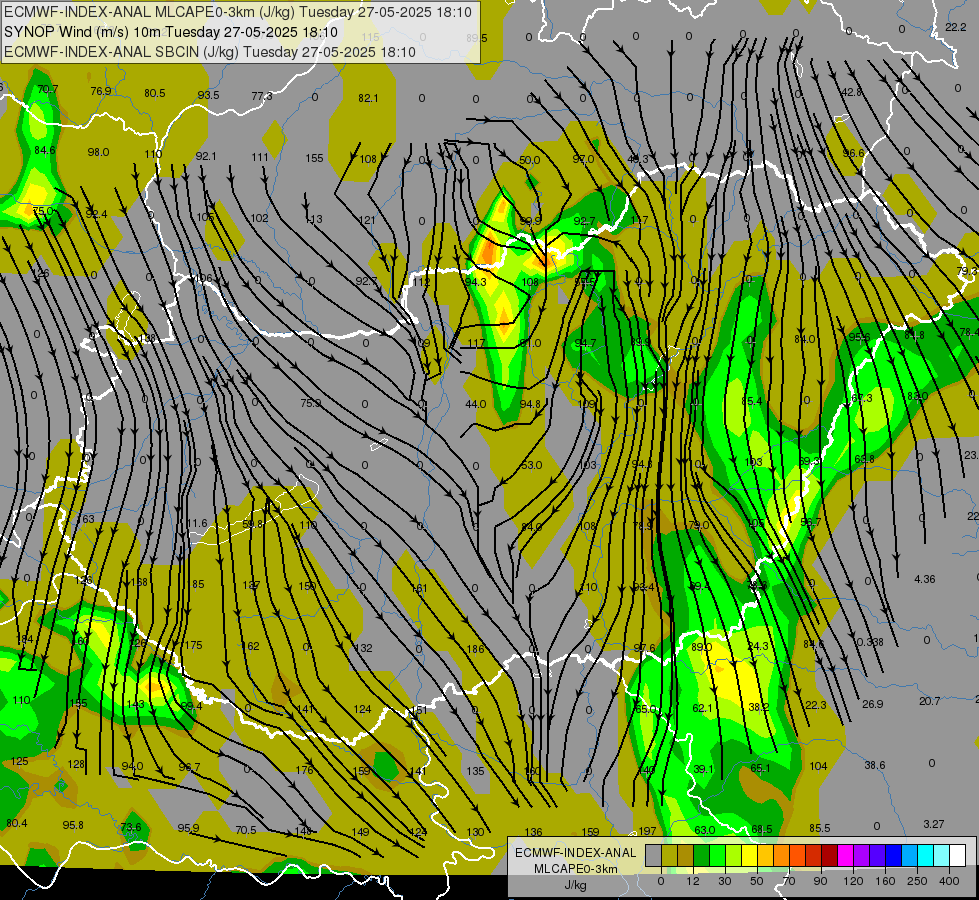Click the SYNOP Wind (m/s) 10m header line
The height and width of the screenshot is (900, 979).
point(170,32)
